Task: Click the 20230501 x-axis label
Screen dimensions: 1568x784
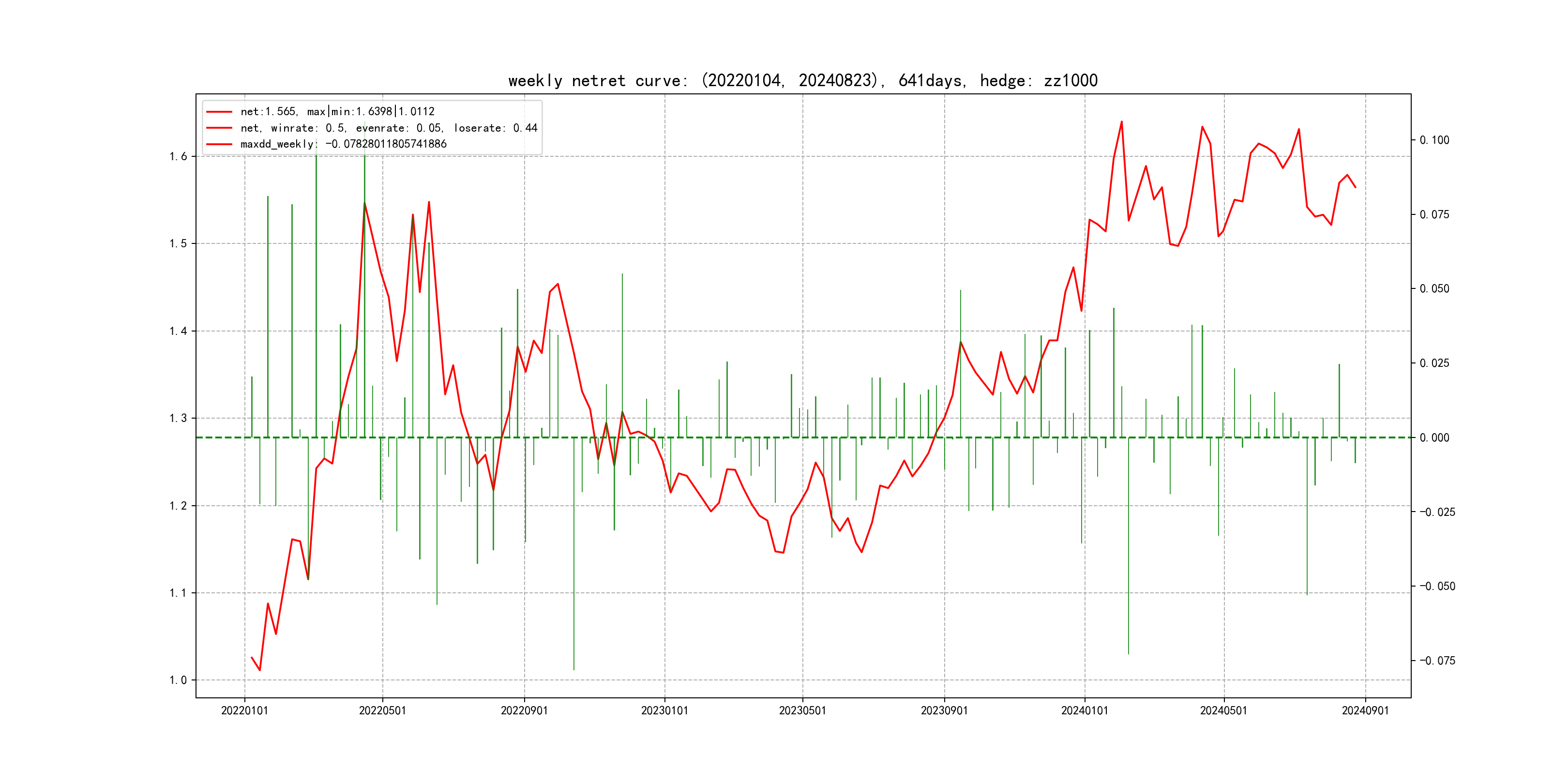Action: click(x=802, y=710)
